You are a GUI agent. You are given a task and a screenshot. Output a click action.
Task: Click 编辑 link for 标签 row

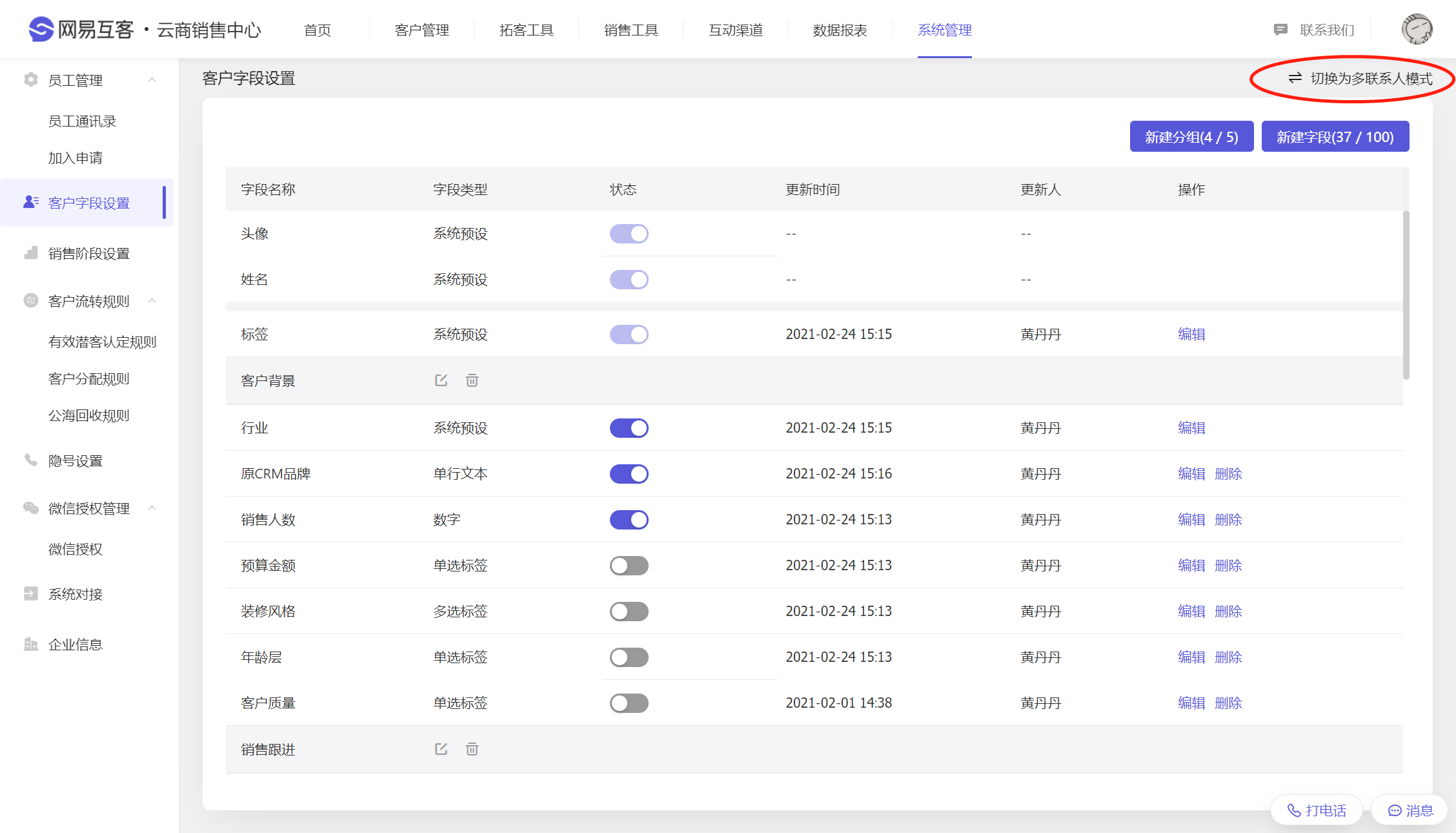1191,334
